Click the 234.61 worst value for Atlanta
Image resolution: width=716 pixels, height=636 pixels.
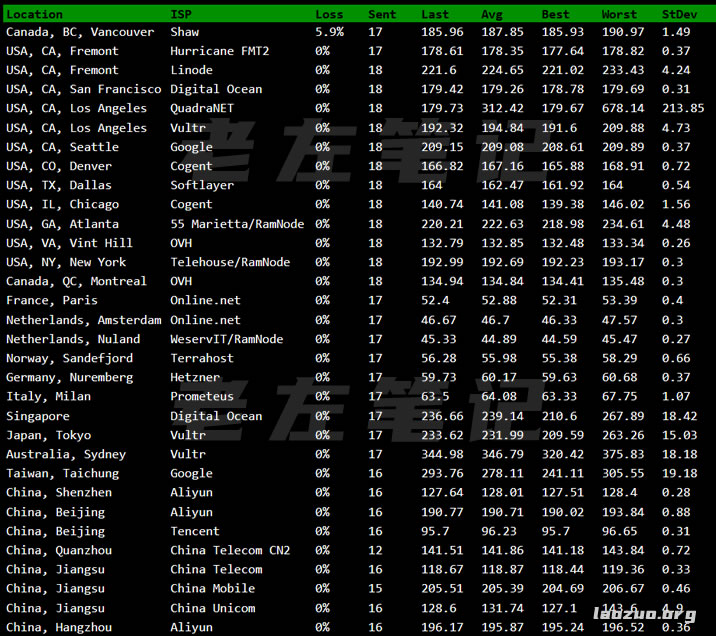coord(623,224)
